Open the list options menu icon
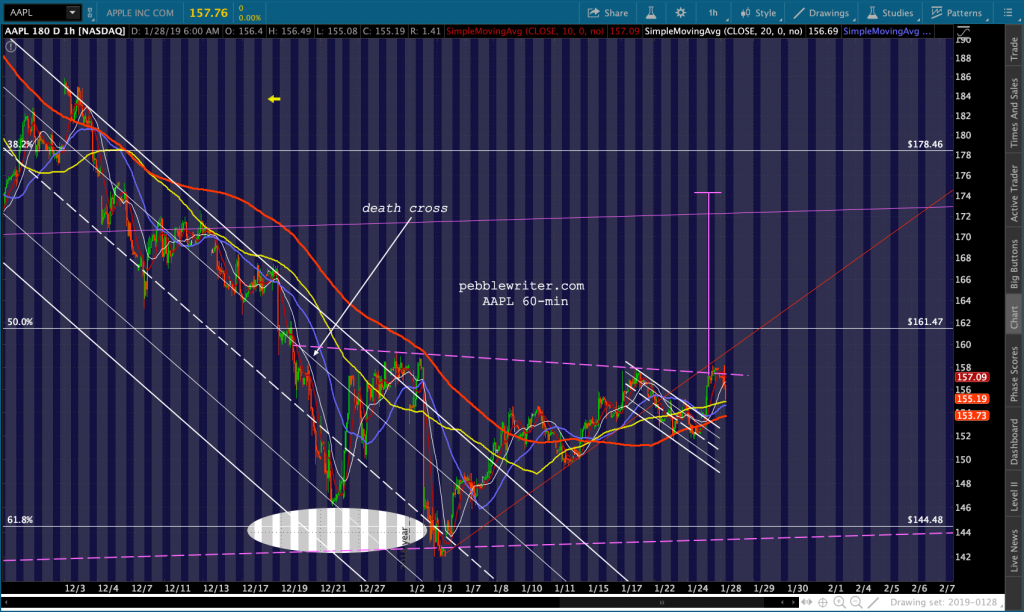The width and height of the screenshot is (1024, 612). tap(1008, 12)
